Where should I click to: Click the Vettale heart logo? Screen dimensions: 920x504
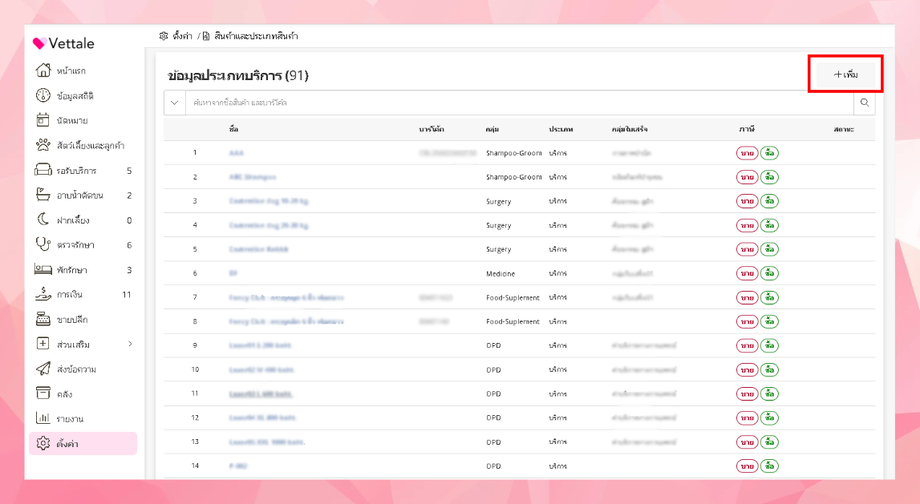pyautogui.click(x=39, y=43)
